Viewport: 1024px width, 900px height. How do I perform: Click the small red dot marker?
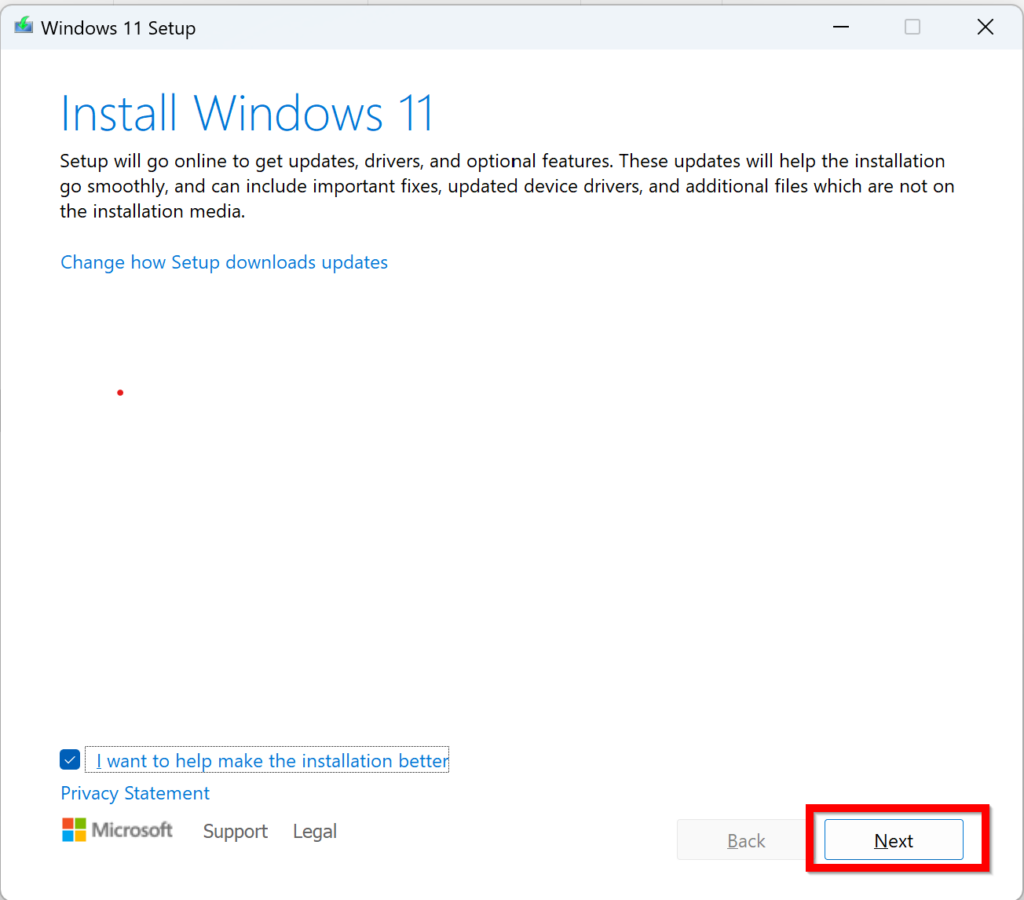point(120,392)
